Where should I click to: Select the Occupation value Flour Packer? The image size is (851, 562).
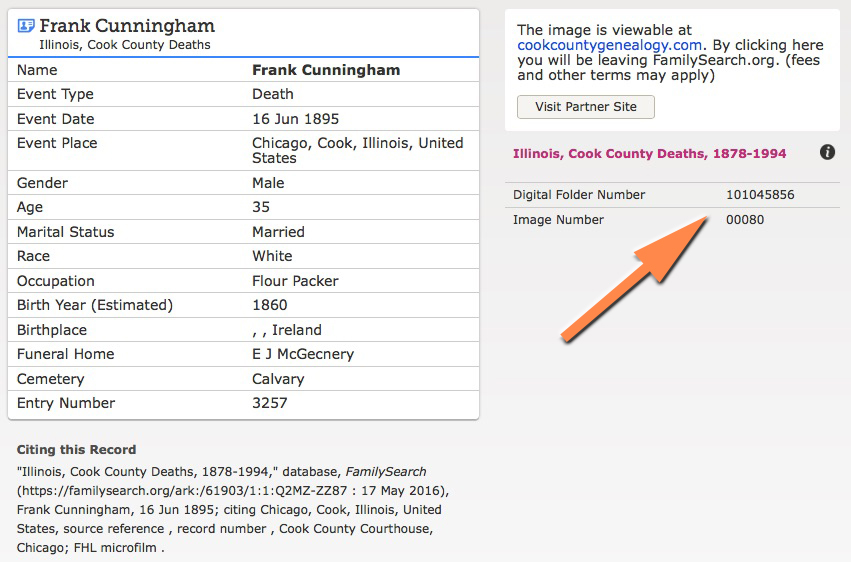tap(295, 281)
